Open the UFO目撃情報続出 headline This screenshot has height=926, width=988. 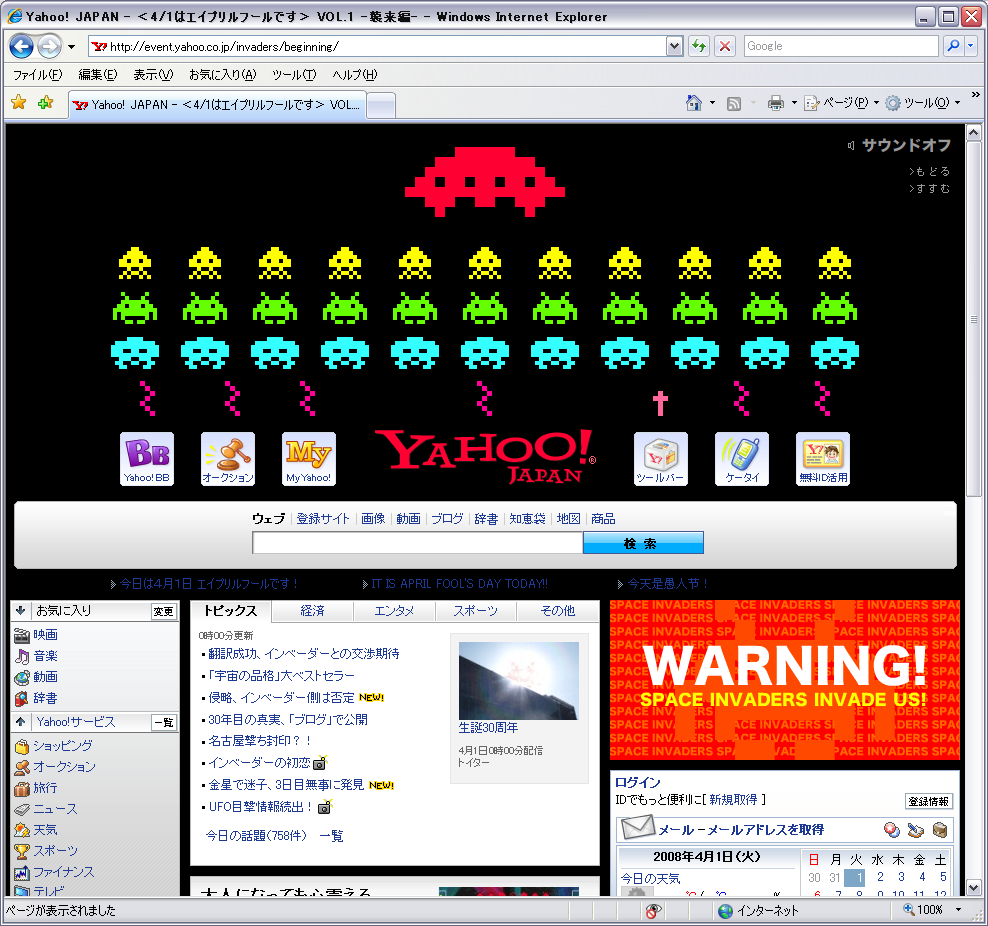[260, 807]
